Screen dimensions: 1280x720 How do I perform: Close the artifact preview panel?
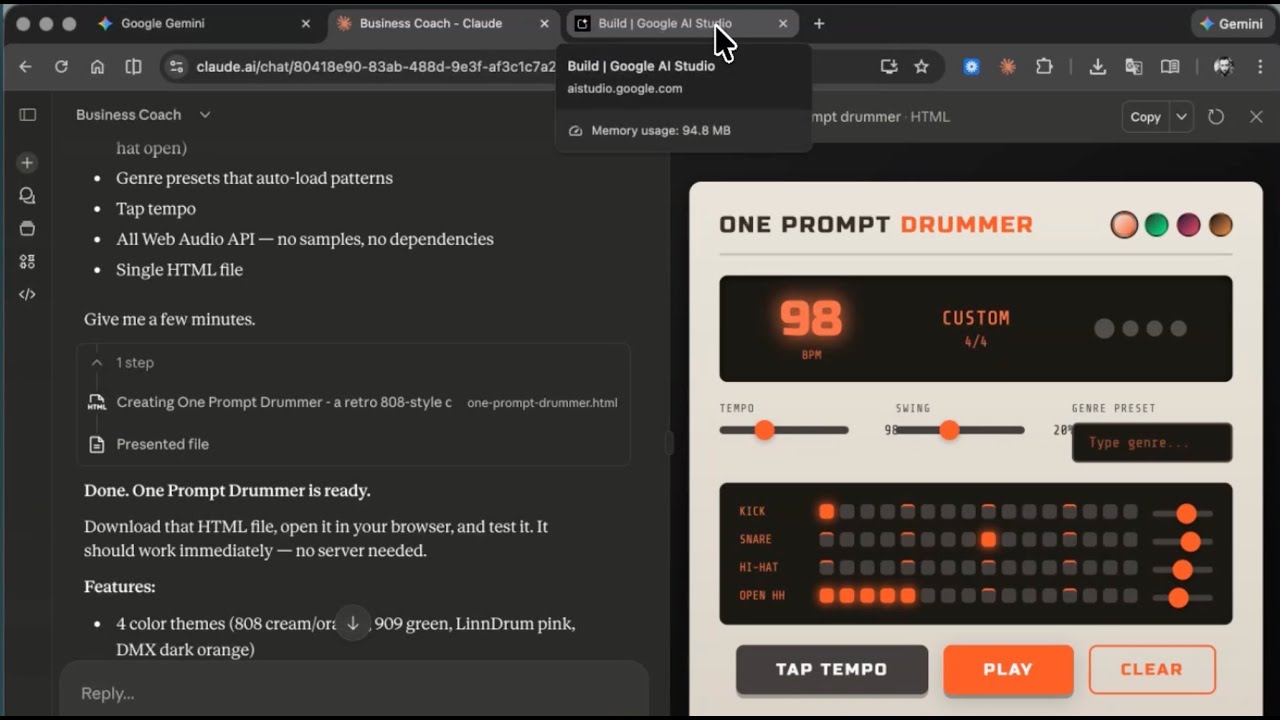1256,116
